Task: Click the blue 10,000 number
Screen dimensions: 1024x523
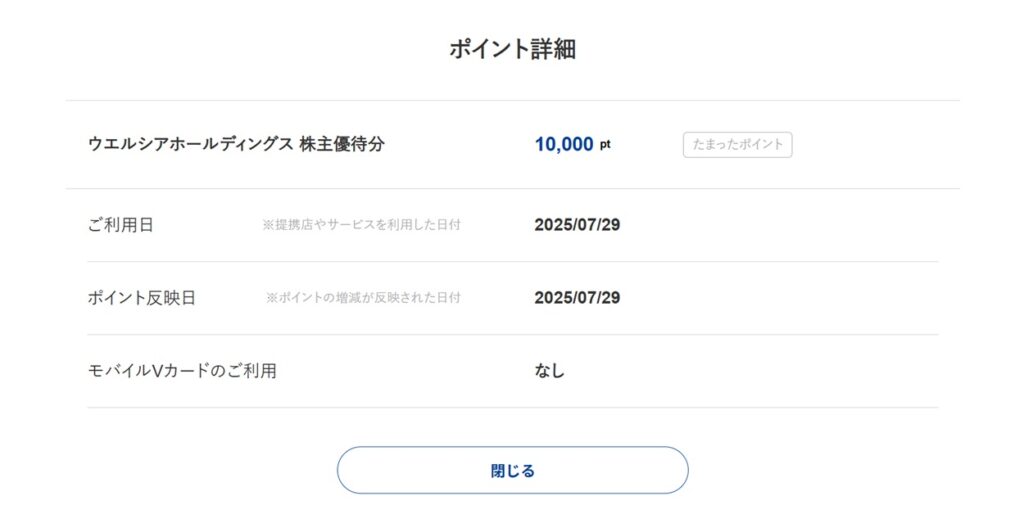Action: [564, 144]
